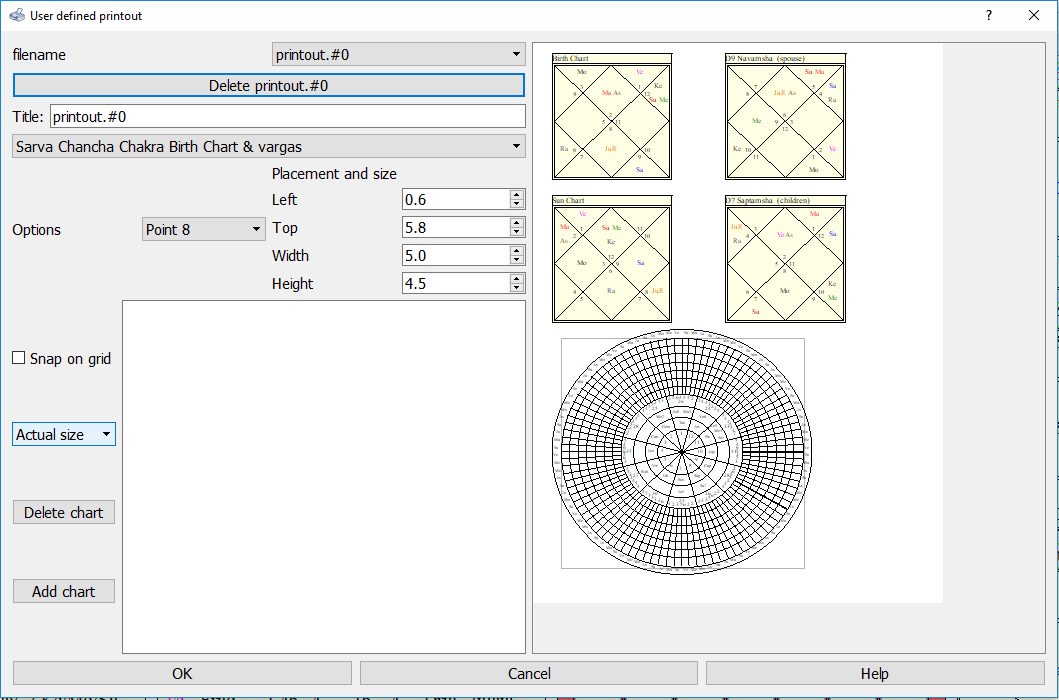Viewport: 1059px width, 700px height.
Task: Click the Top value field
Action: (456, 228)
